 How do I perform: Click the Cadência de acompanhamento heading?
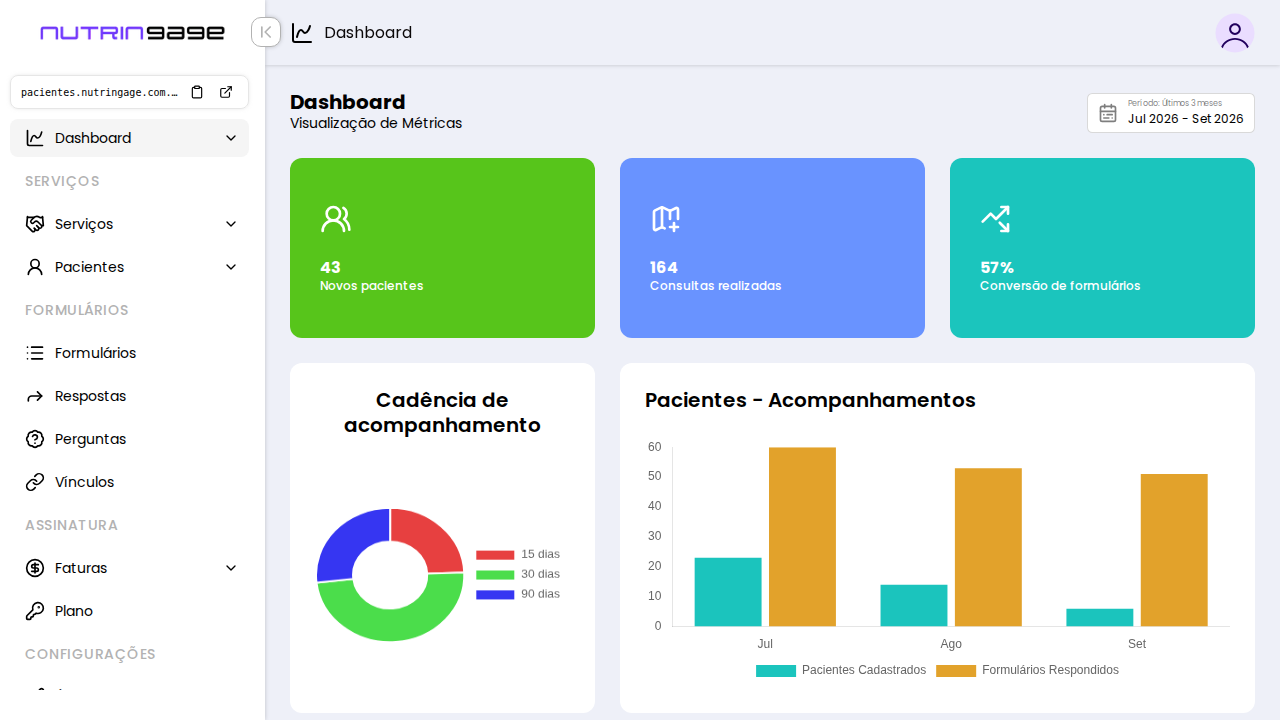tap(442, 412)
